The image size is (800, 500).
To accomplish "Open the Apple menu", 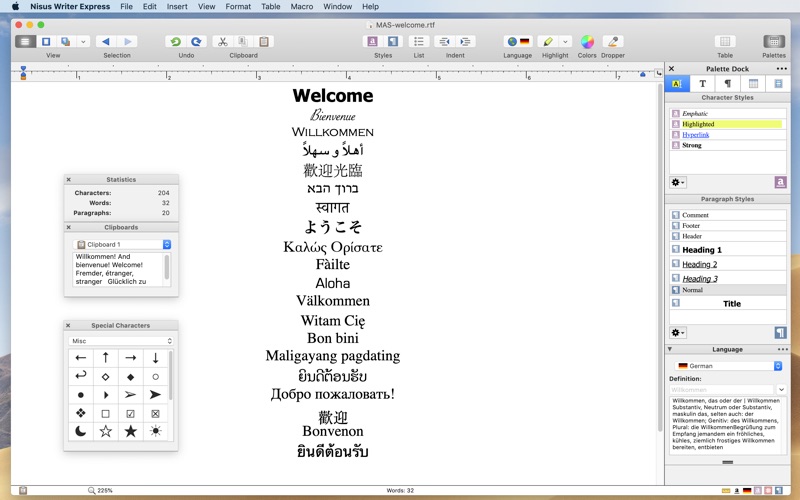I will point(15,7).
